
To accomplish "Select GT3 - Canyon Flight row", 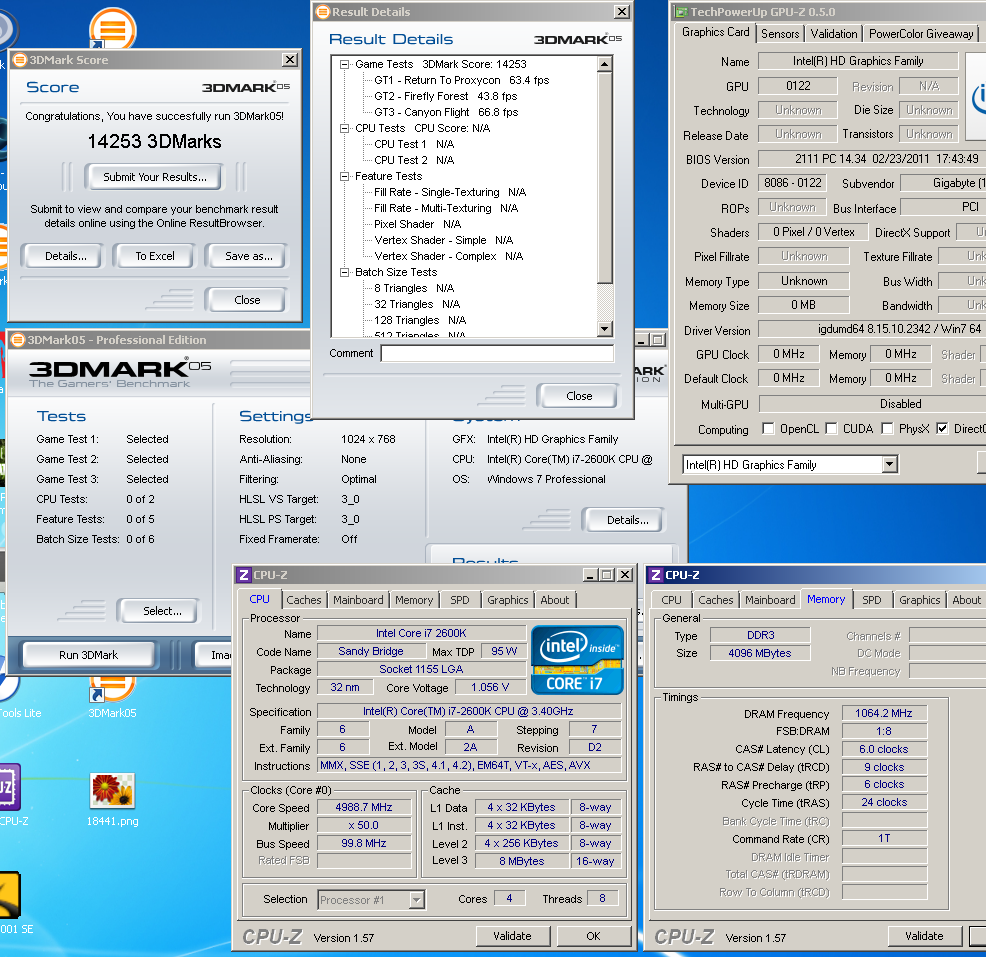I will click(446, 113).
